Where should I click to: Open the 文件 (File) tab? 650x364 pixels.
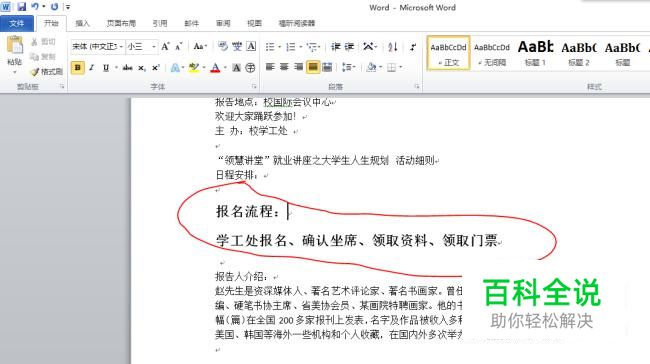pyautogui.click(x=17, y=23)
